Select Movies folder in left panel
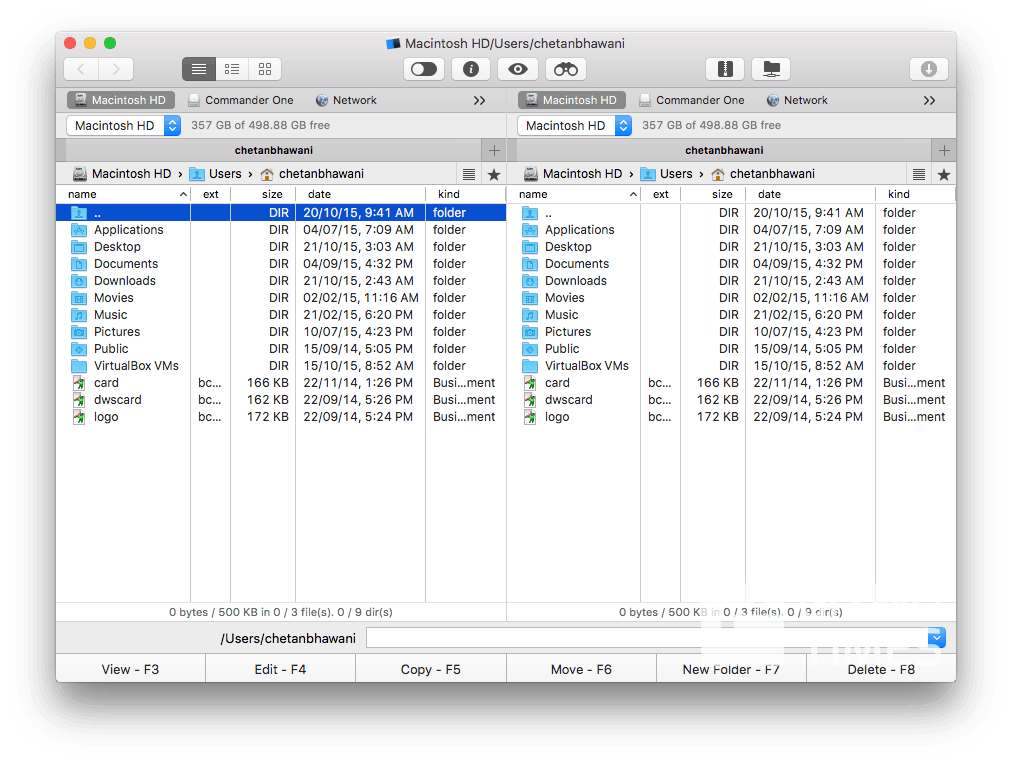Screen dimensions: 1012x762 tap(281, 297)
